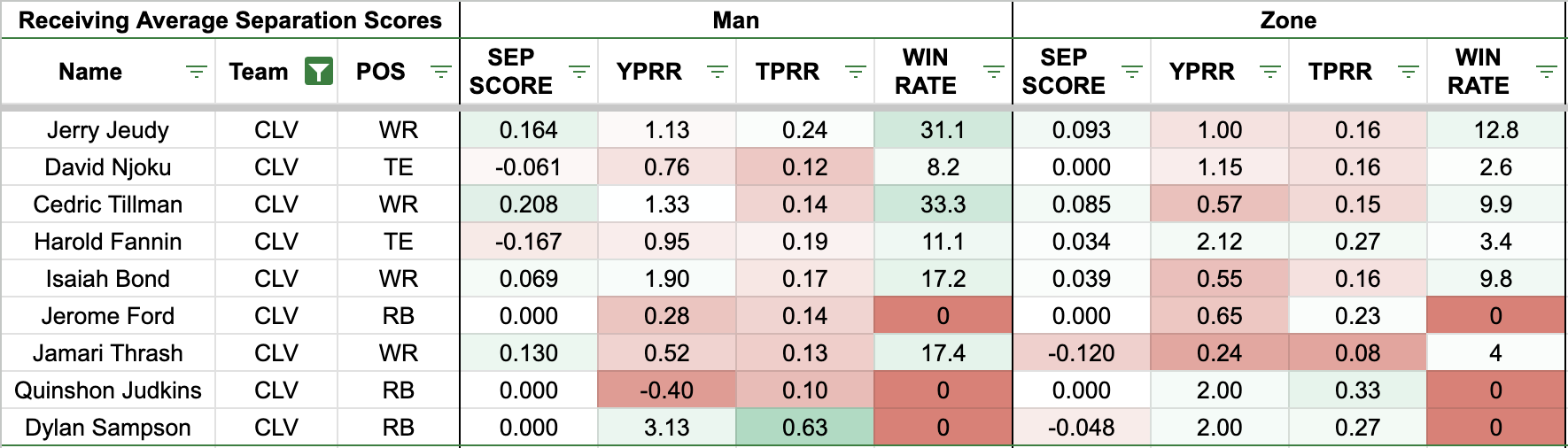The width and height of the screenshot is (1568, 448).
Task: Click the Jerry Jeudy name cell
Action: (x=108, y=130)
